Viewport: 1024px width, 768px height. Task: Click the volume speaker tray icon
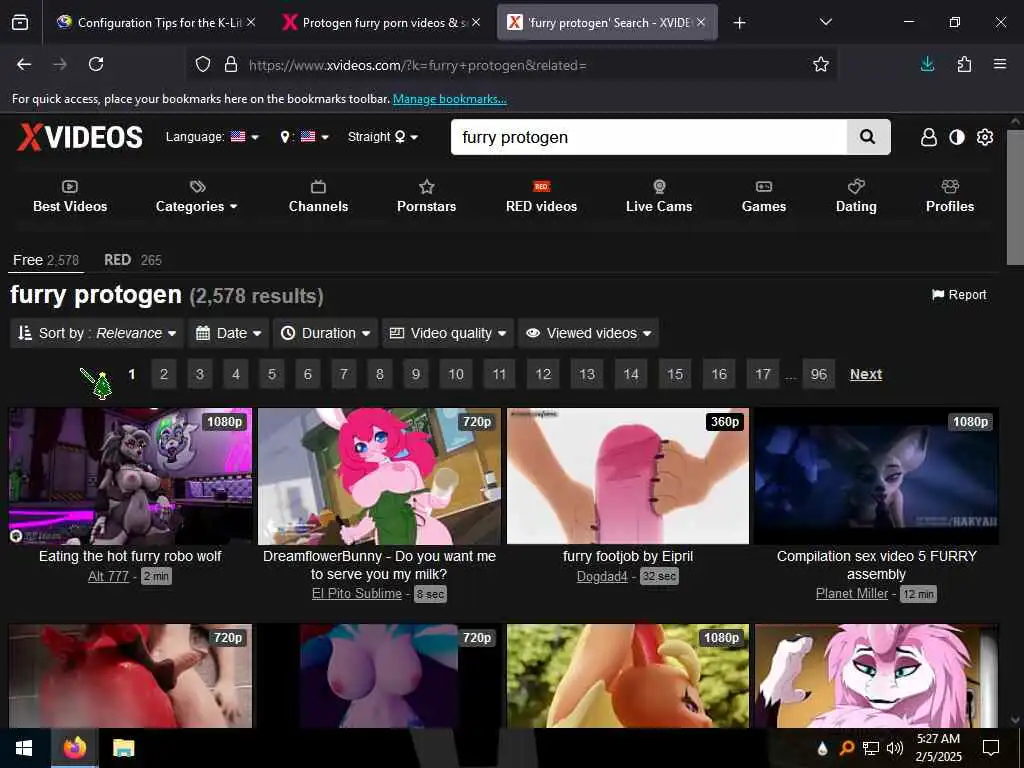tap(895, 748)
